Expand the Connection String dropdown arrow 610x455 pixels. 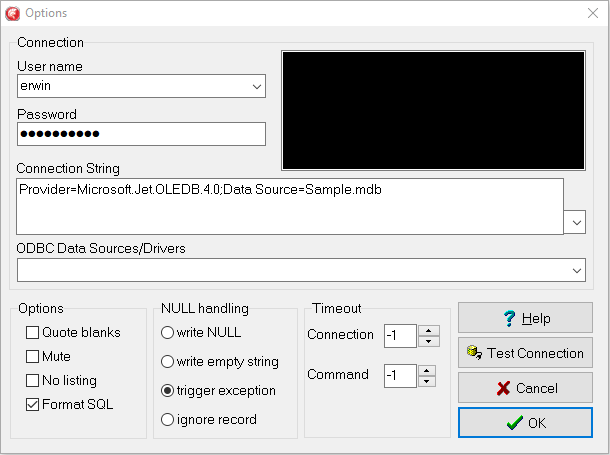coord(576,222)
